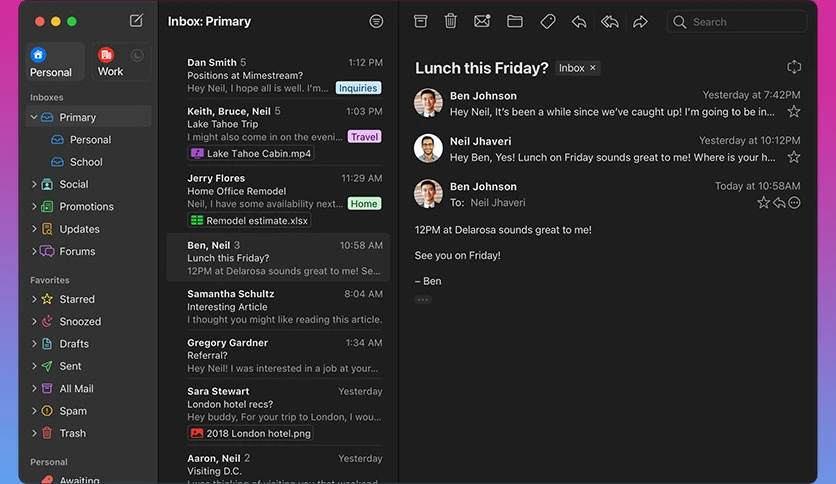Open the Starred mailbox
Screen dimensions: 836x484
(89, 299)
